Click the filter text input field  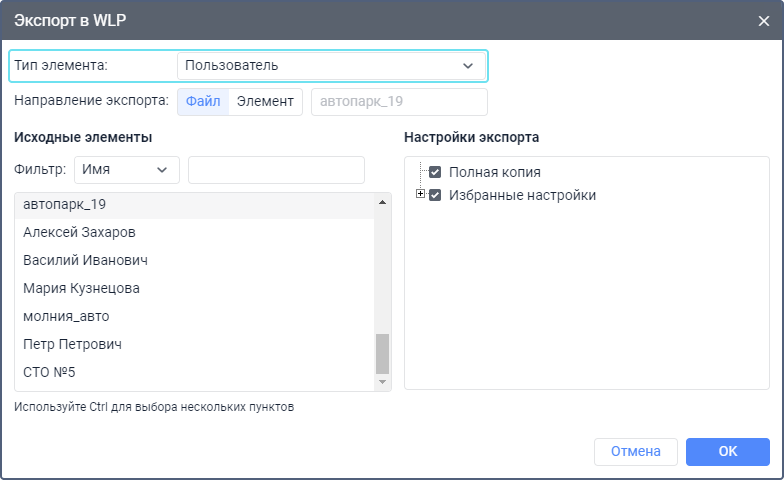coord(276,170)
